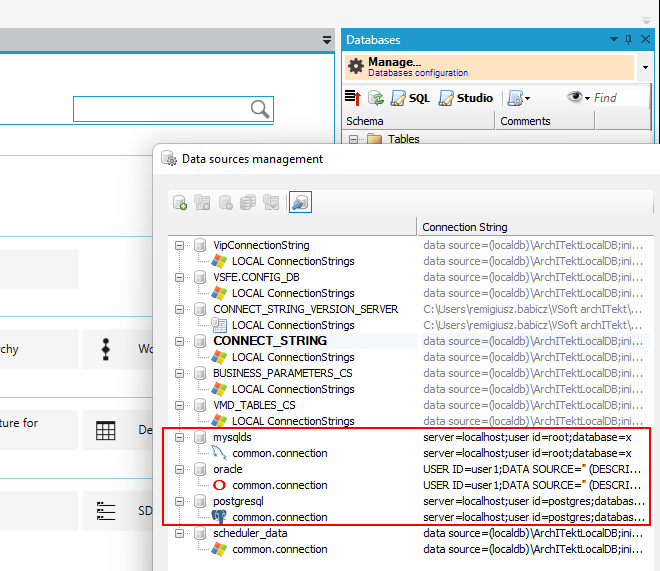Collapse the scheduler_data node
Screen dimensions: 660x571
pyautogui.click(x=180, y=533)
